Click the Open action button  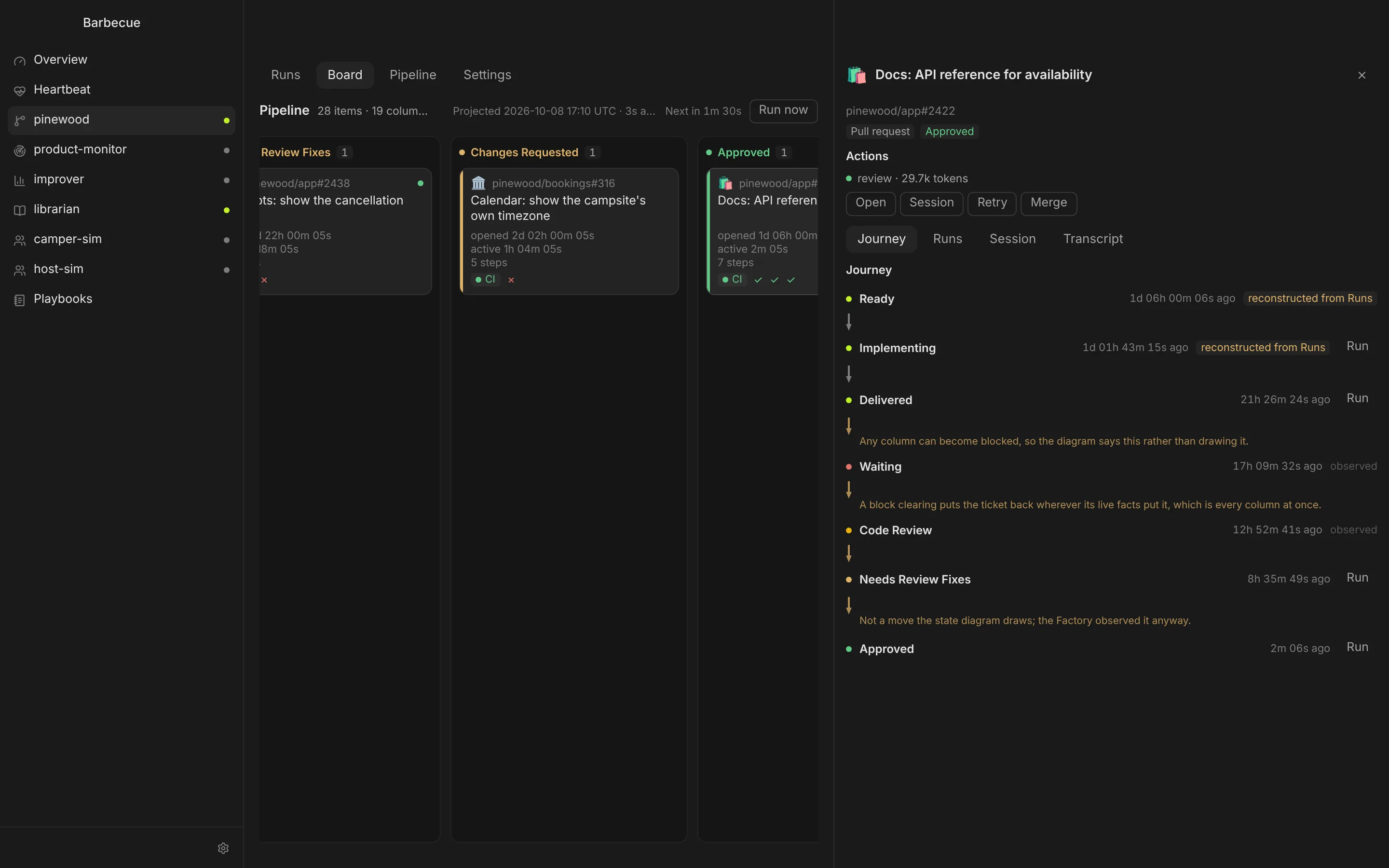click(x=870, y=203)
